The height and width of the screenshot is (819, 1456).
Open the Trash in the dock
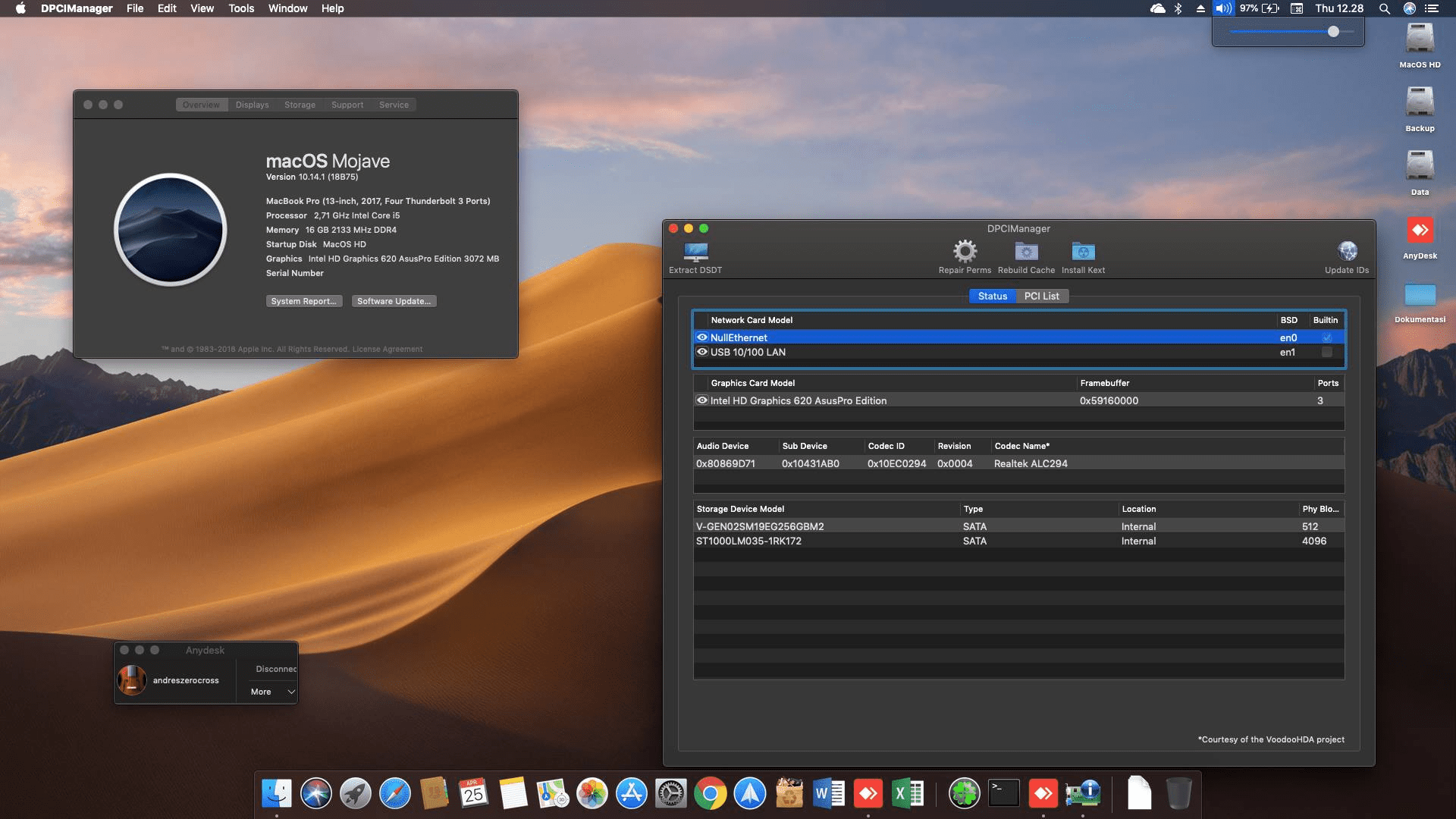(1178, 794)
